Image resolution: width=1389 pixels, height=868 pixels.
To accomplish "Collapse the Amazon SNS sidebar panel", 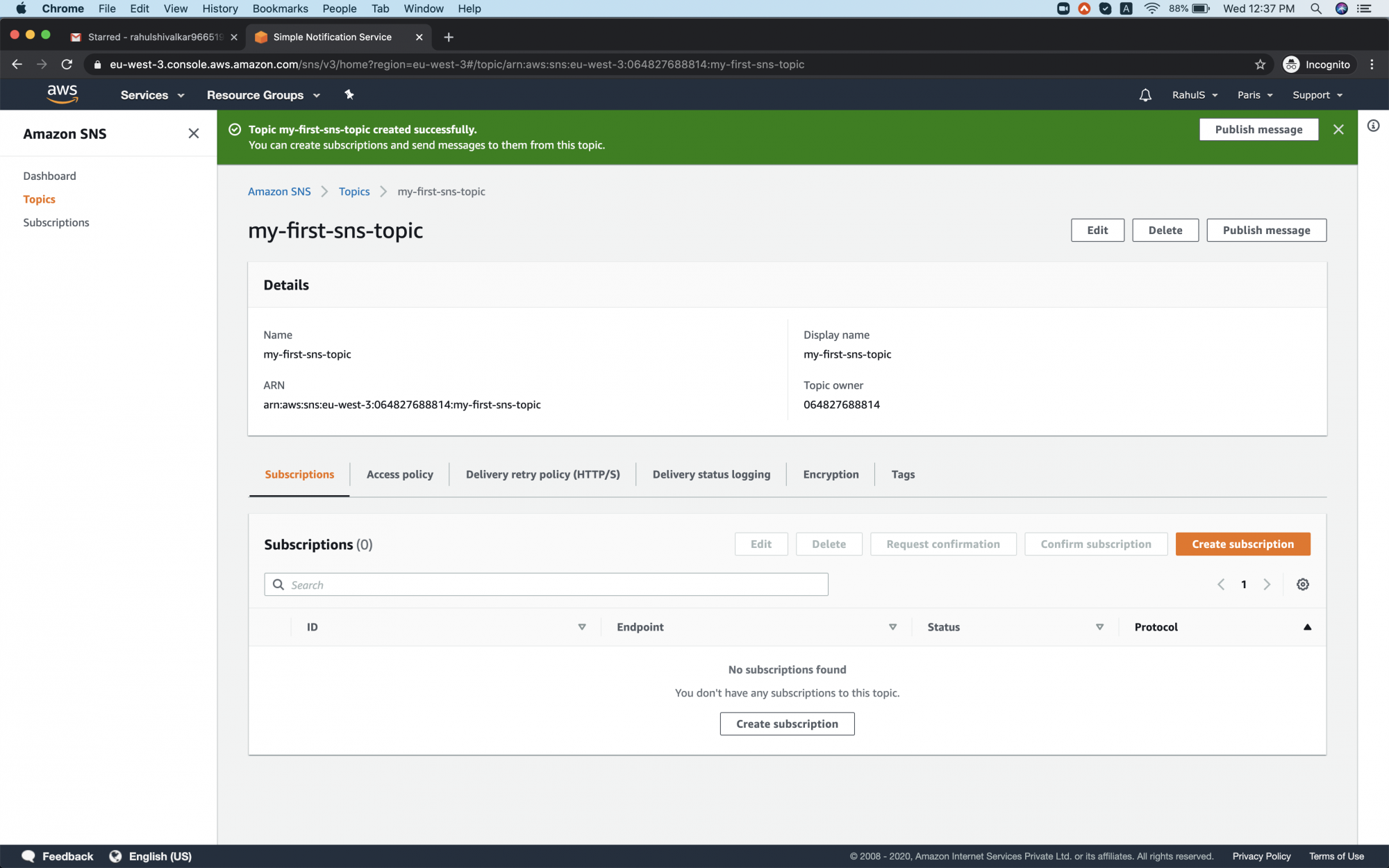I will coord(193,133).
